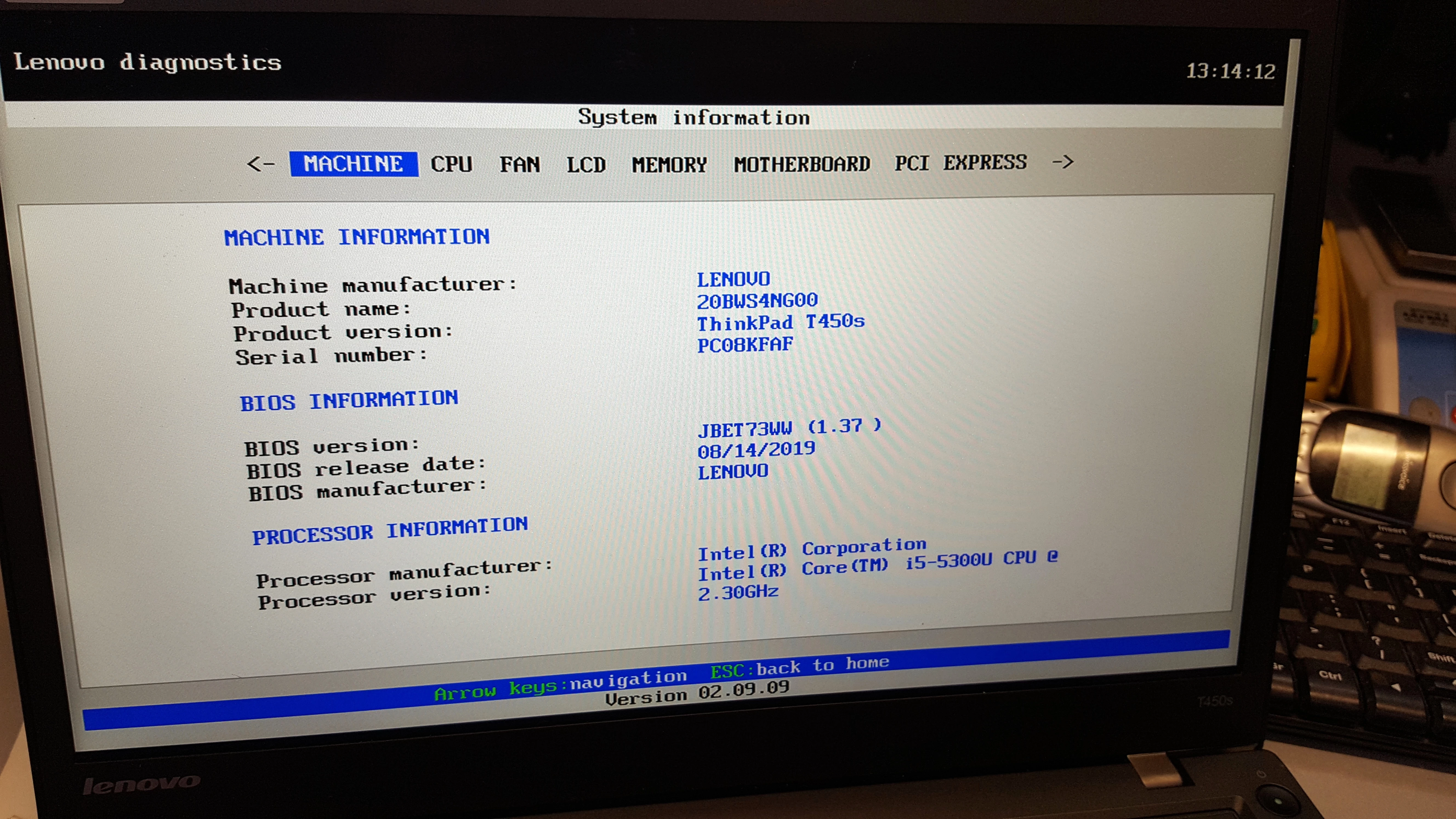Image resolution: width=1456 pixels, height=819 pixels.
Task: Click the clock showing 13:14:12
Action: click(1230, 71)
